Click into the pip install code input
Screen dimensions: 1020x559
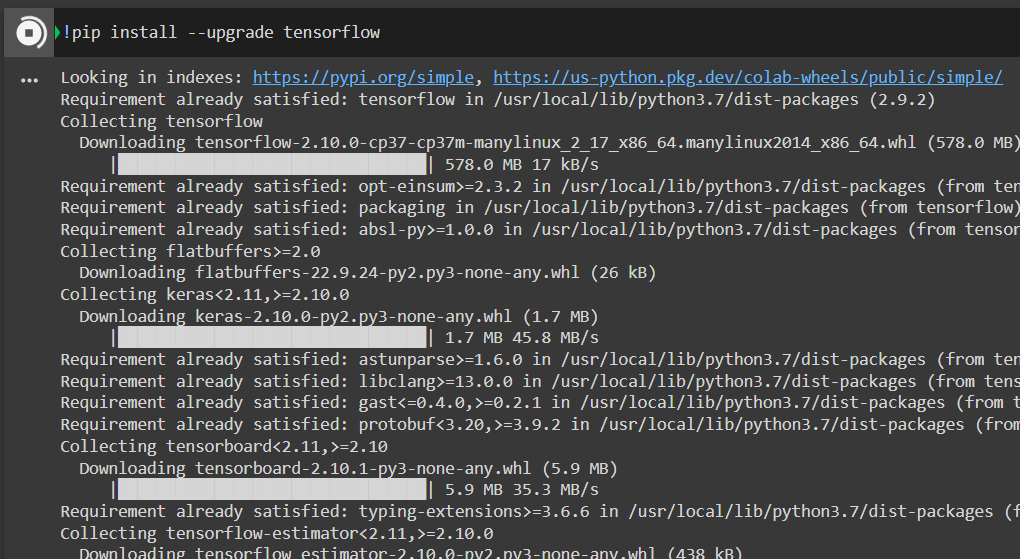point(600,33)
